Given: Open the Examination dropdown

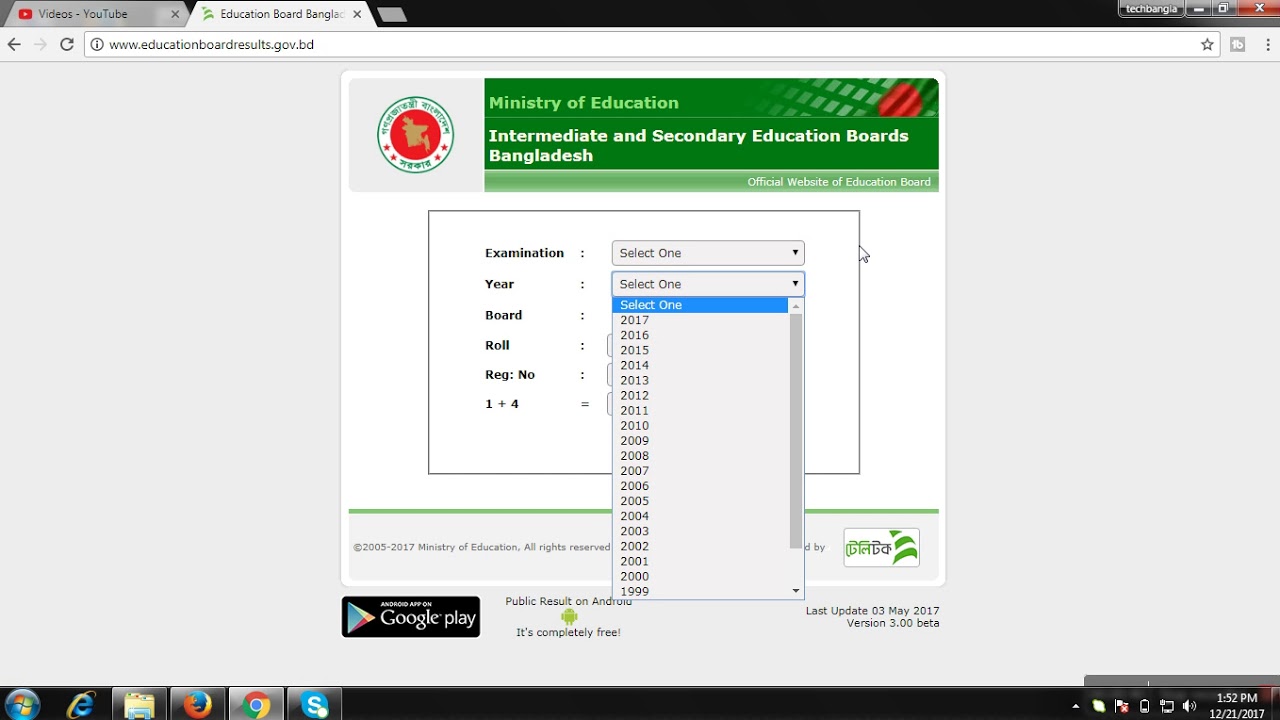Looking at the screenshot, I should pyautogui.click(x=708, y=253).
